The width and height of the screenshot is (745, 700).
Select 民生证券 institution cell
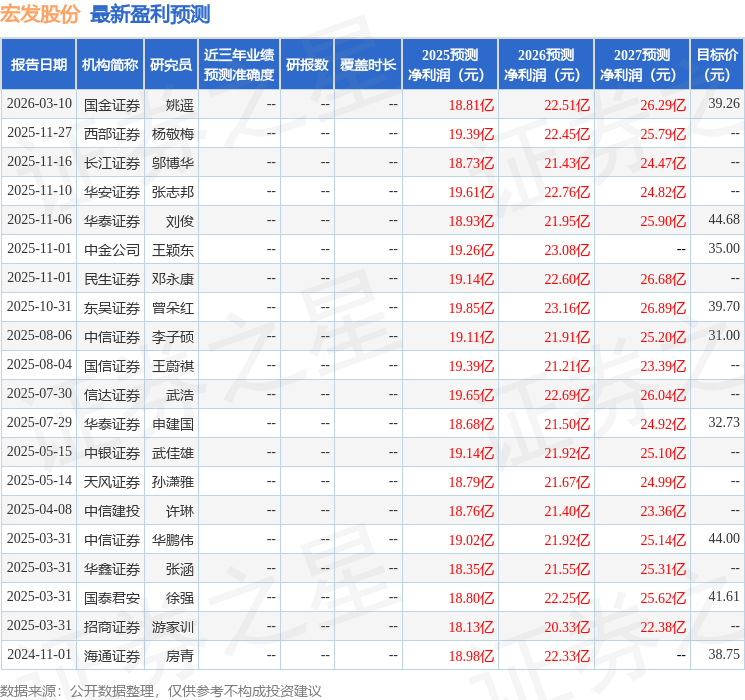click(x=112, y=279)
